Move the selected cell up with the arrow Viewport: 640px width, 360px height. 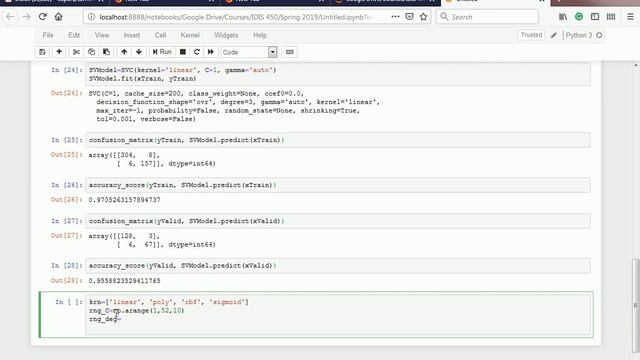124,52
